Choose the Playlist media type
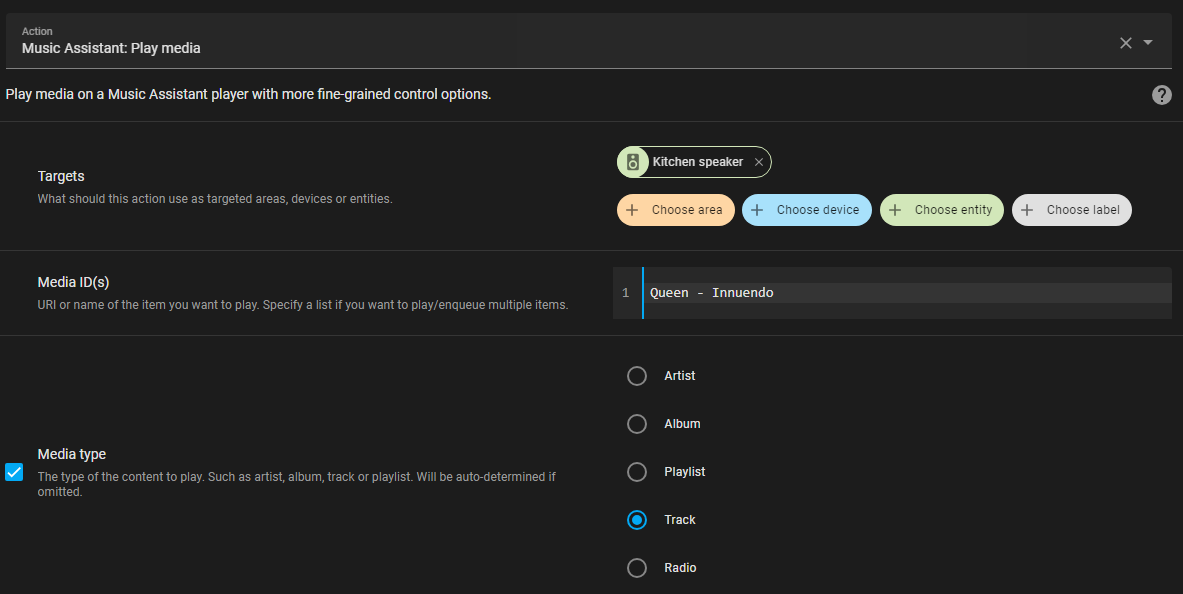 point(637,472)
